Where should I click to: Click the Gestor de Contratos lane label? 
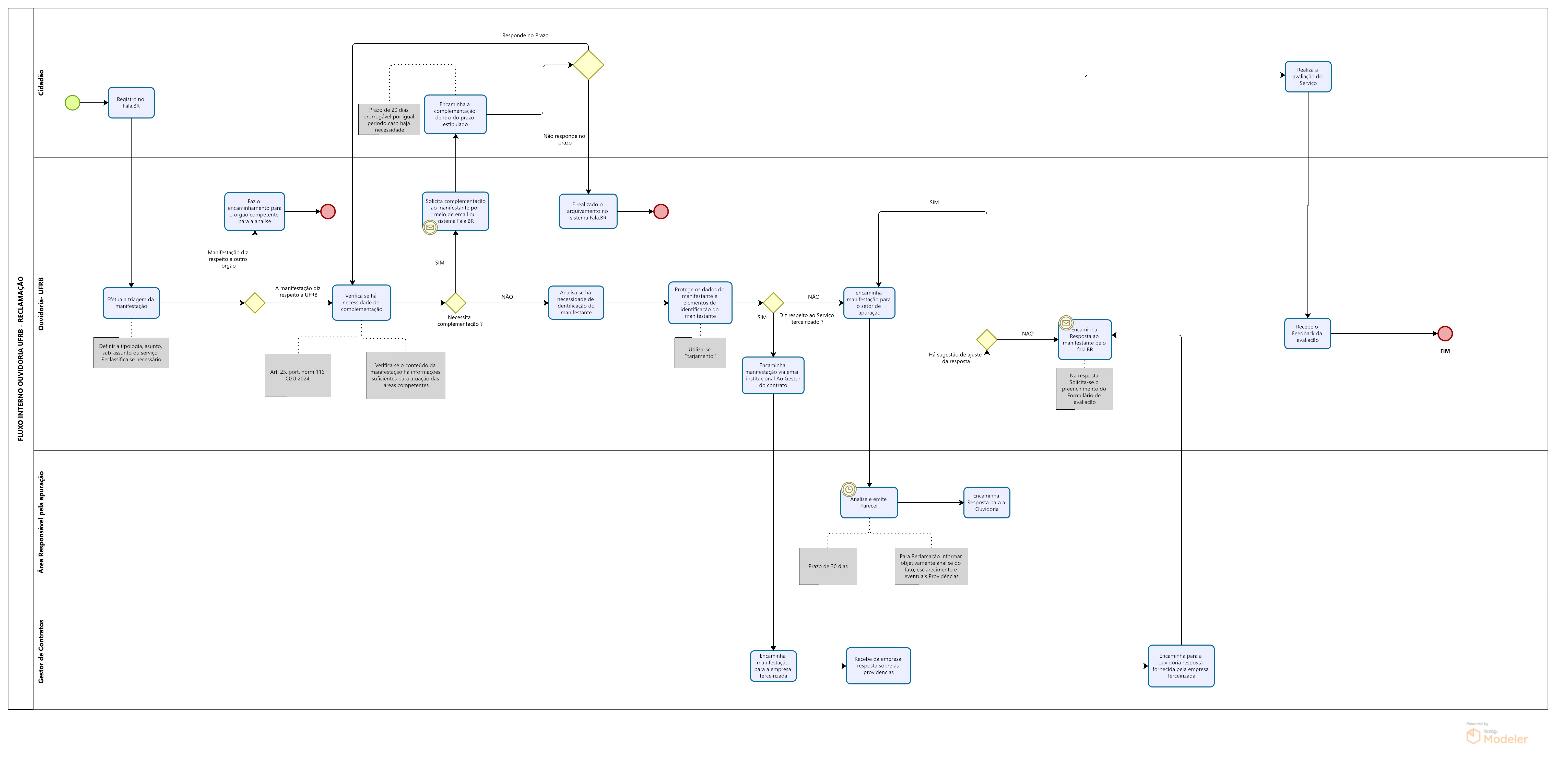pyautogui.click(x=41, y=651)
